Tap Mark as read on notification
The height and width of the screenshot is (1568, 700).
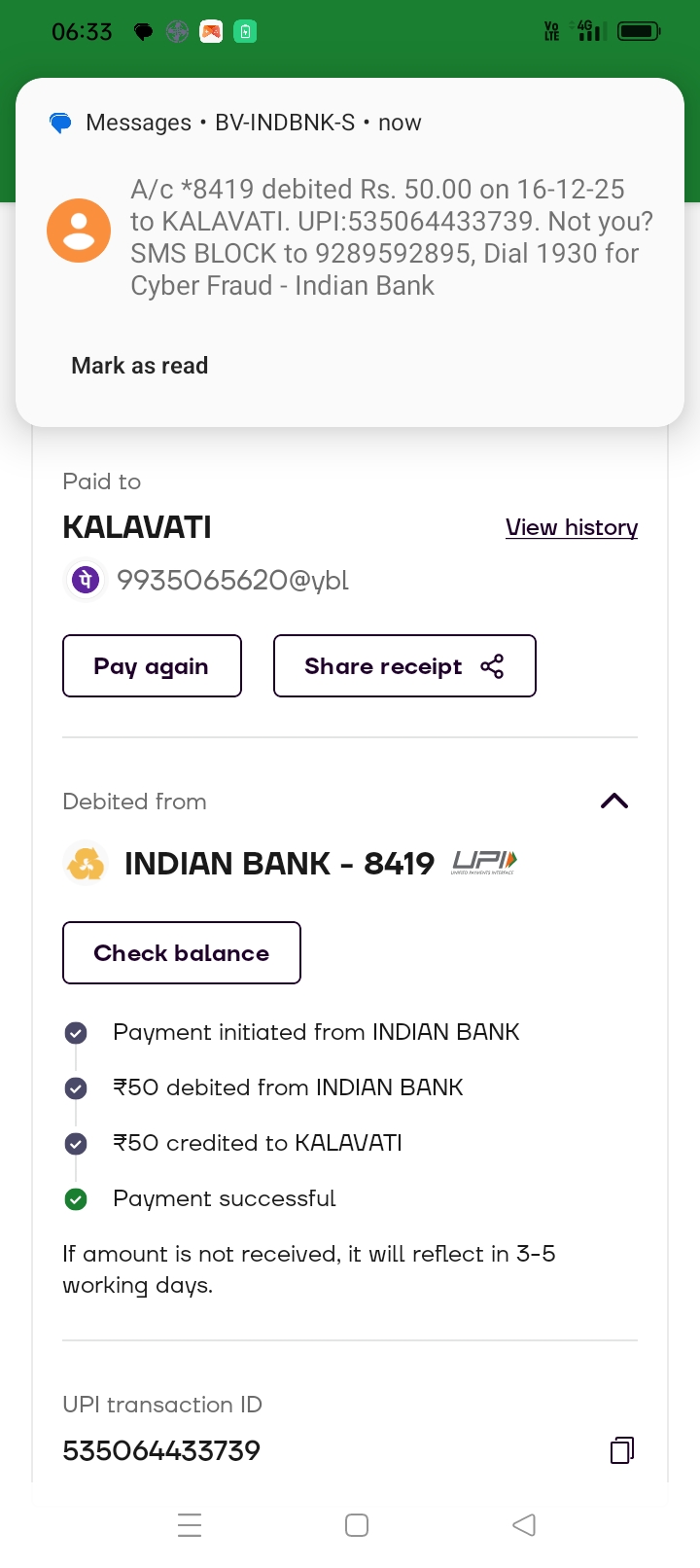[140, 366]
